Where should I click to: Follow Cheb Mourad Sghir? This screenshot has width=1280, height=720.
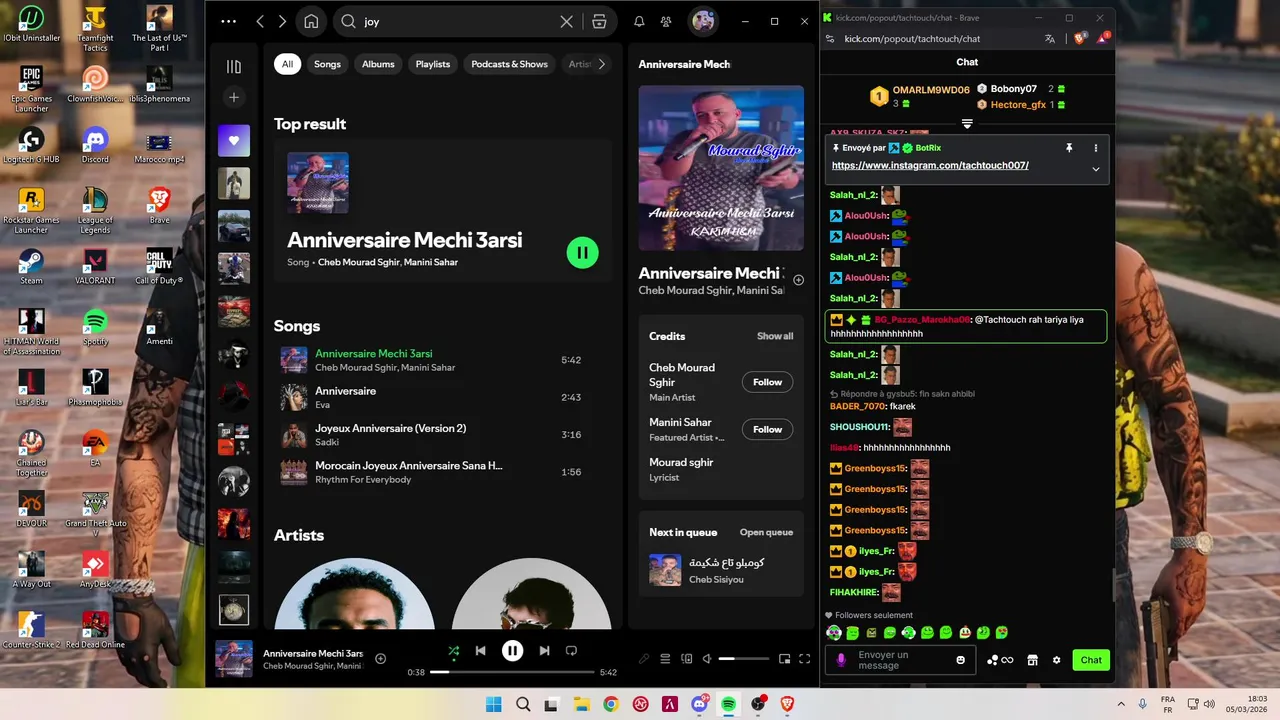(x=767, y=382)
